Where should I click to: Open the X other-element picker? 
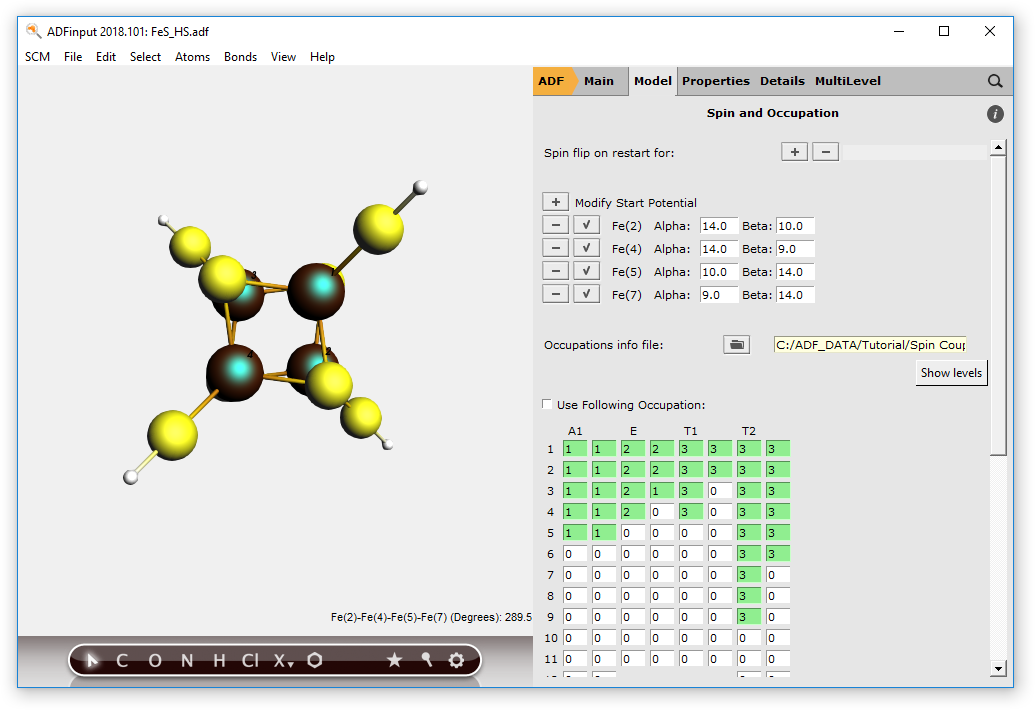(x=283, y=661)
